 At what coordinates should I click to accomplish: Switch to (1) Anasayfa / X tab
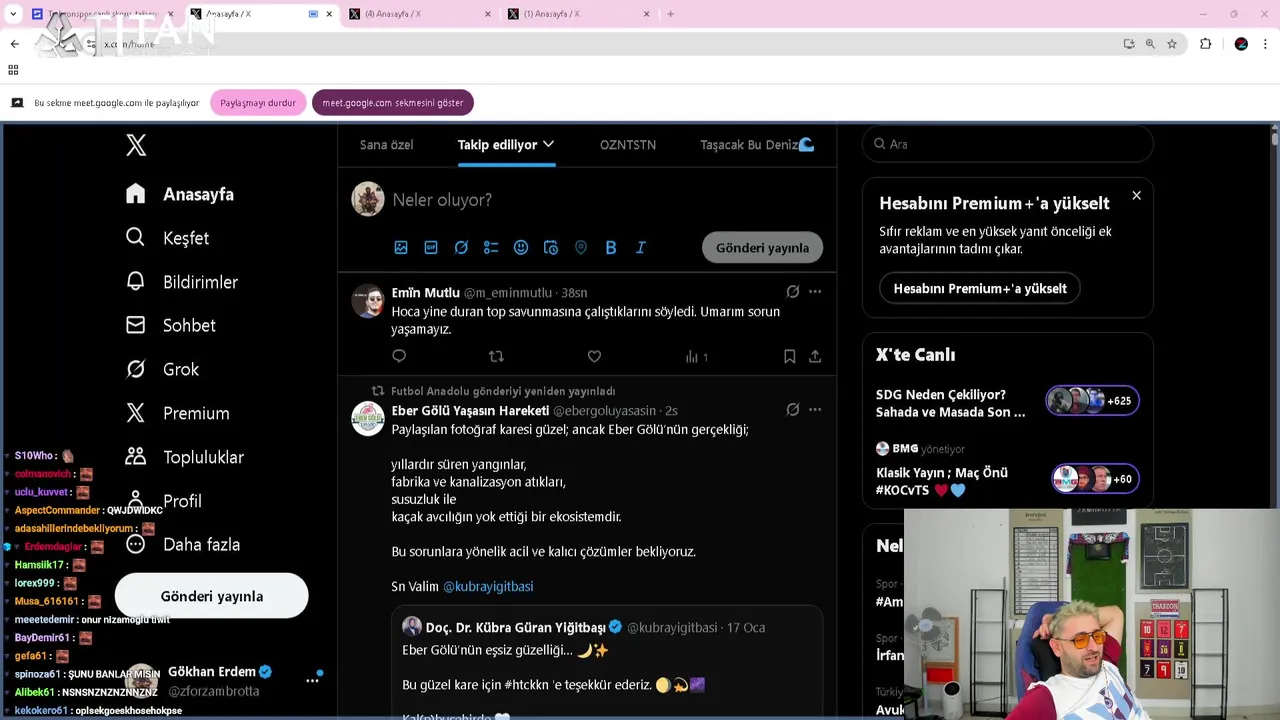[x=578, y=14]
